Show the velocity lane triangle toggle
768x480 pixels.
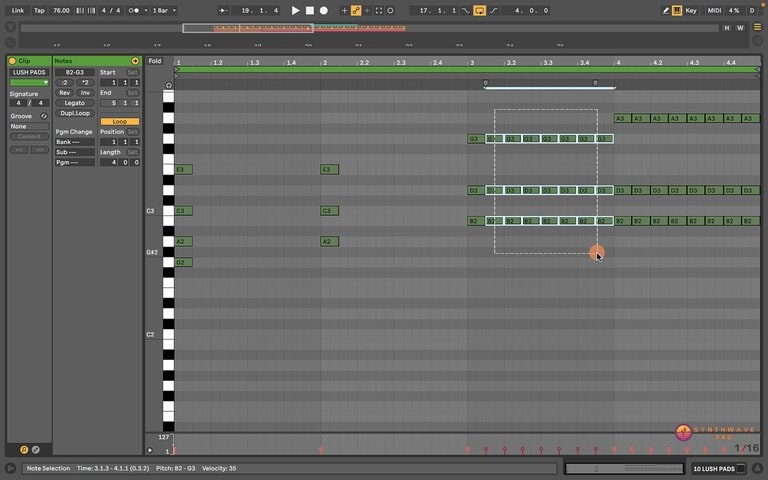[x=150, y=450]
